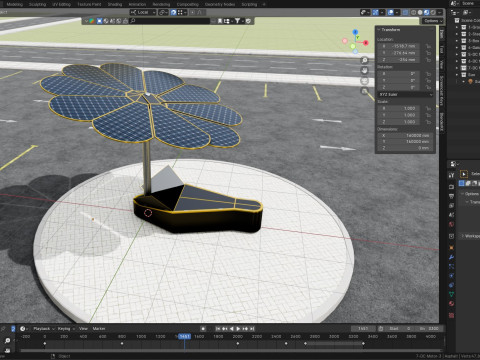Open the Physics properties tab icon

[451, 276]
